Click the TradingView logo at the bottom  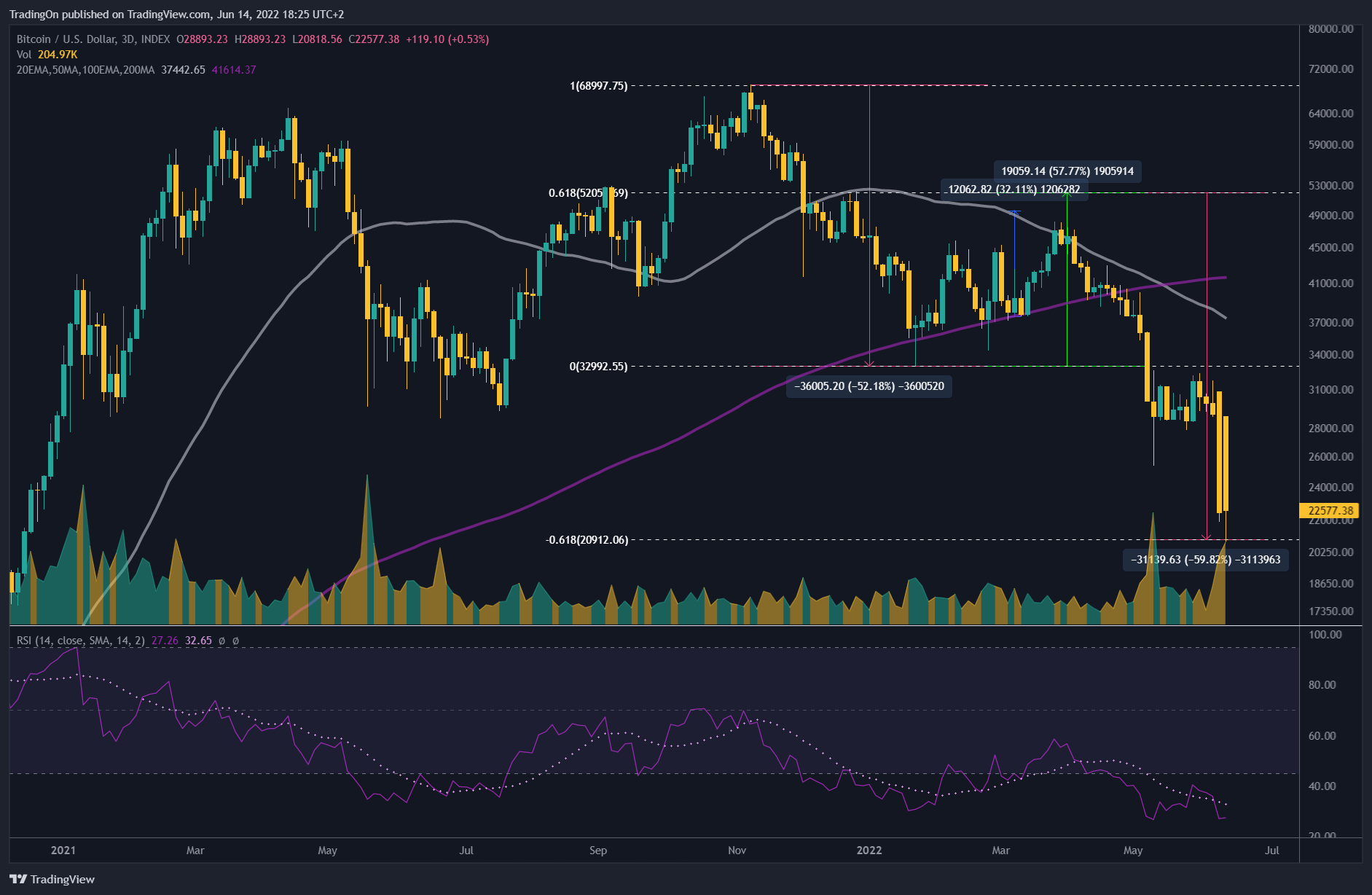(x=52, y=879)
